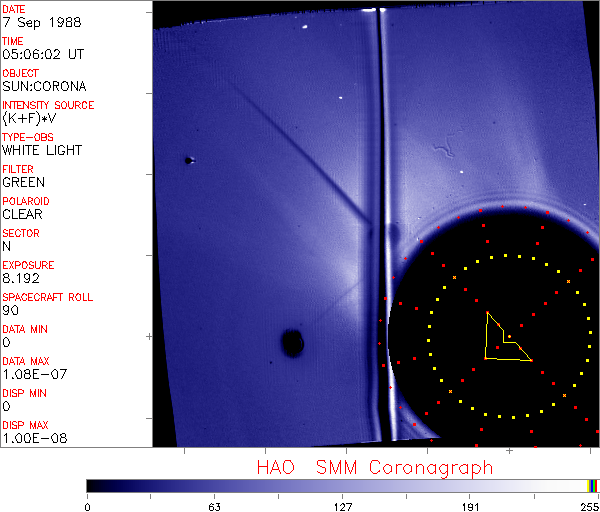Screen dimensions: 600x512
Task: Click the bright vertical streak in the image
Action: [376, 150]
